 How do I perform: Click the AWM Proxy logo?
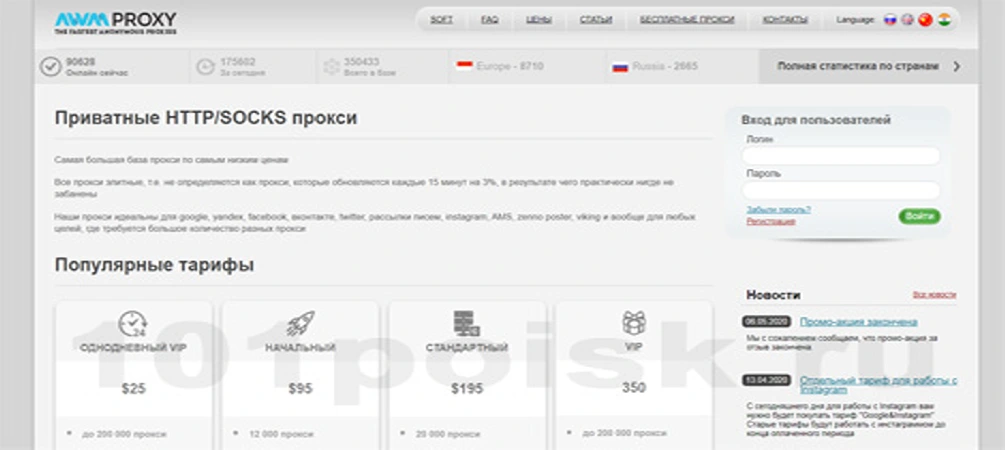[115, 22]
